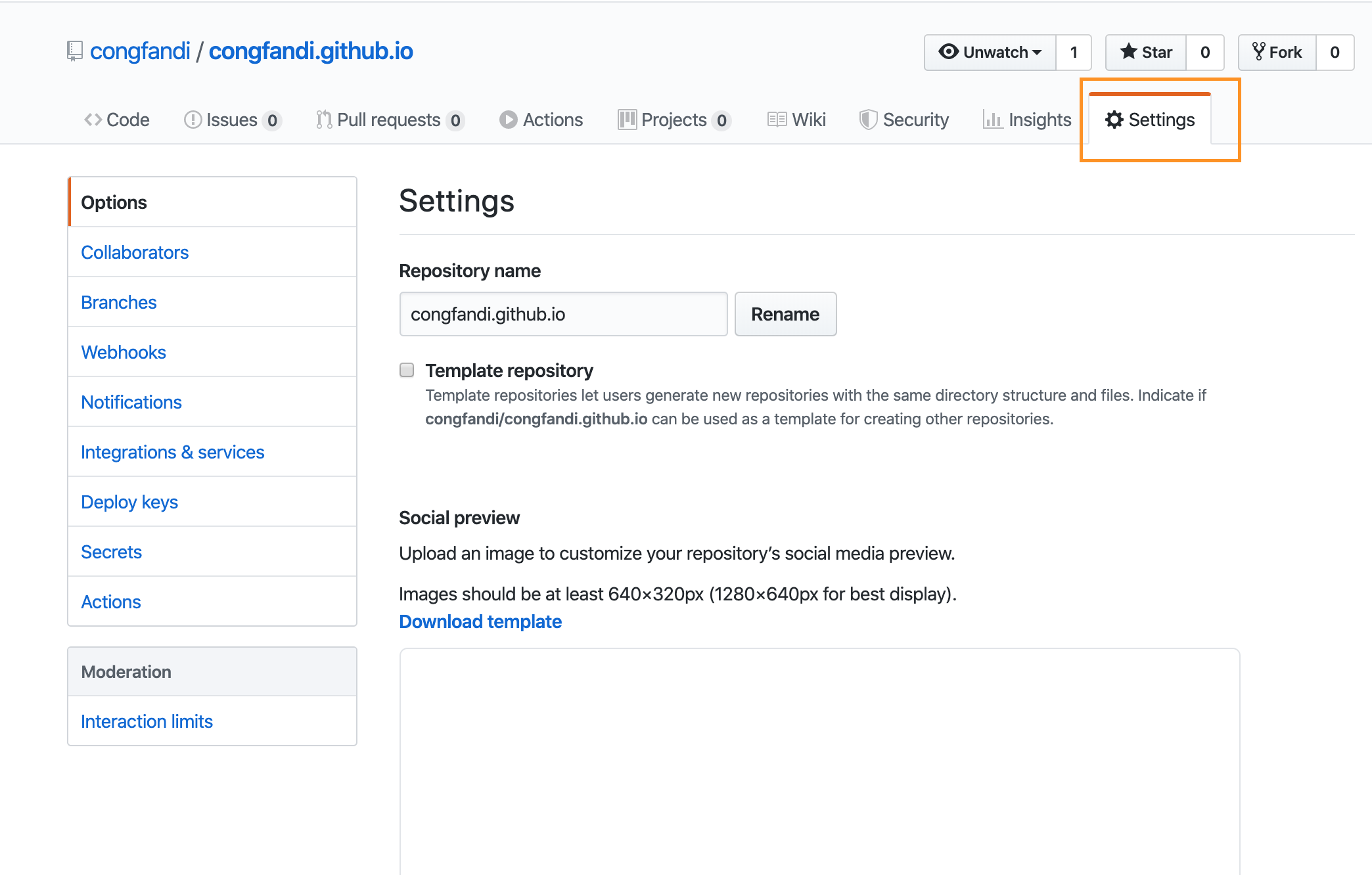Image resolution: width=1372 pixels, height=875 pixels.
Task: Enable the Template repository checkbox
Action: point(407,370)
